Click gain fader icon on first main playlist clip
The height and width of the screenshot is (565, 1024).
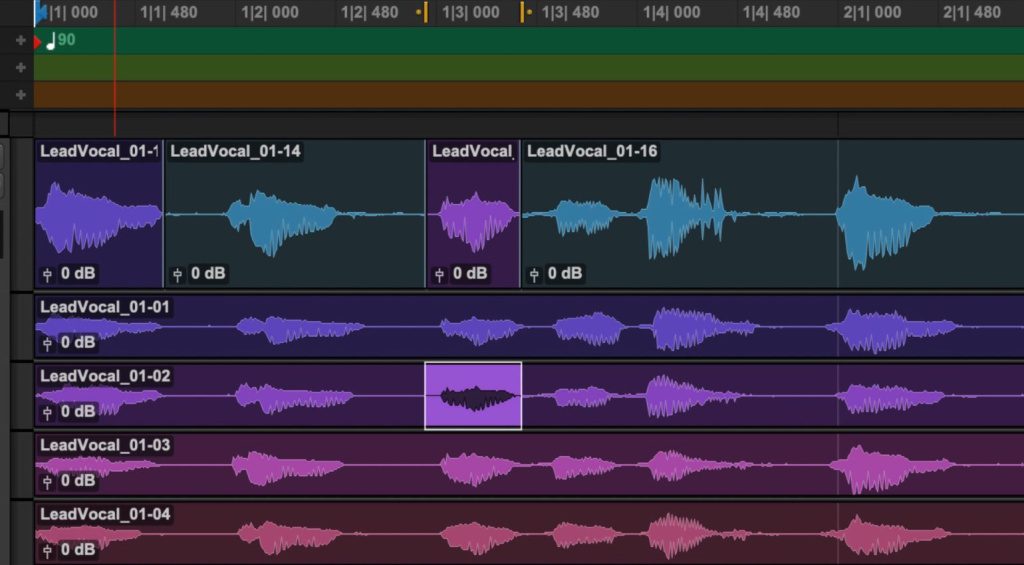click(47, 275)
